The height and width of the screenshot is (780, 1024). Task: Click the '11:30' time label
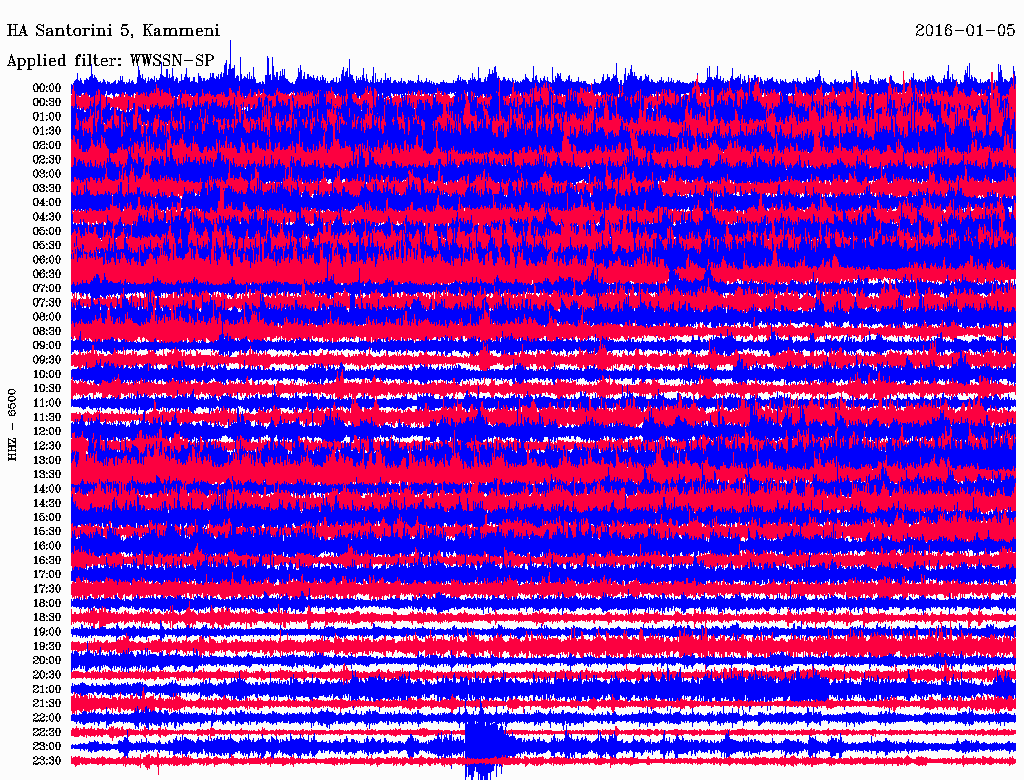[x=47, y=417]
